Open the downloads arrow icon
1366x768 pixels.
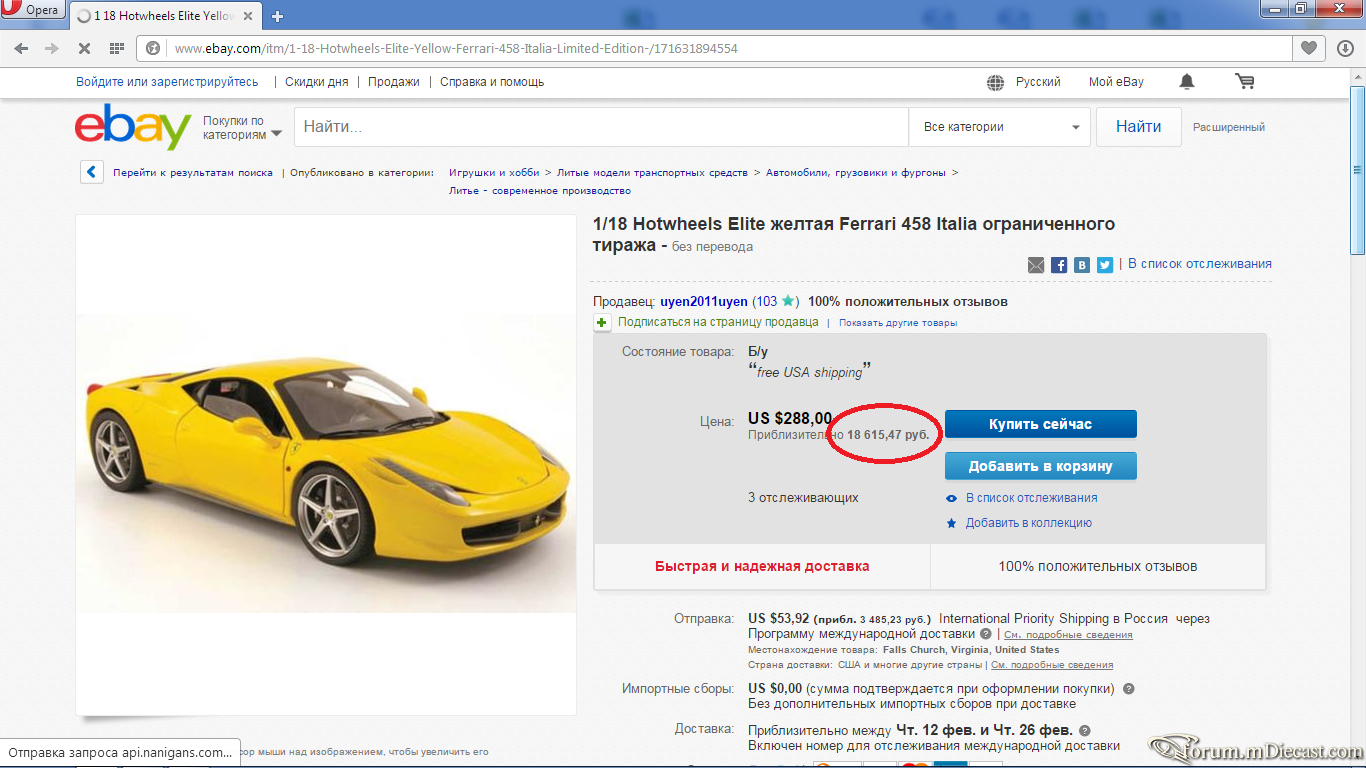(1345, 48)
